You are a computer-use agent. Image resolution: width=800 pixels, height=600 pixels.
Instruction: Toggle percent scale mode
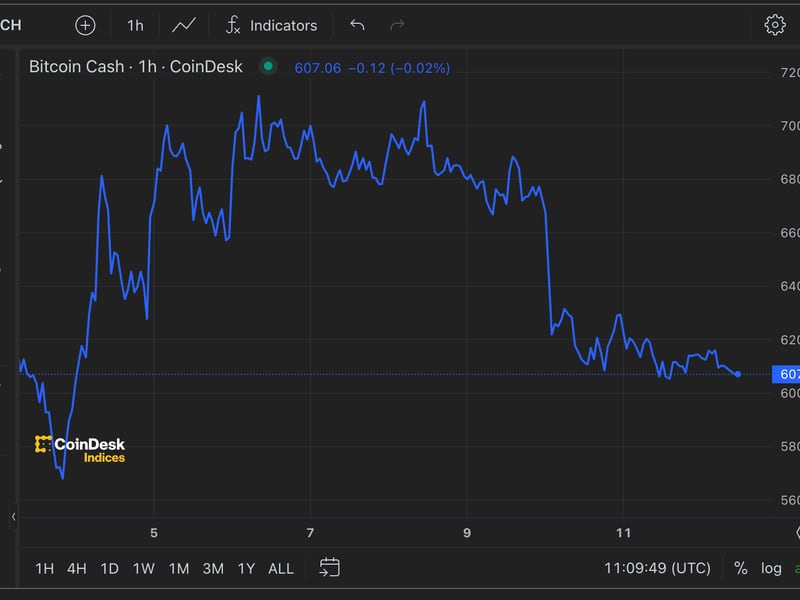coord(740,568)
